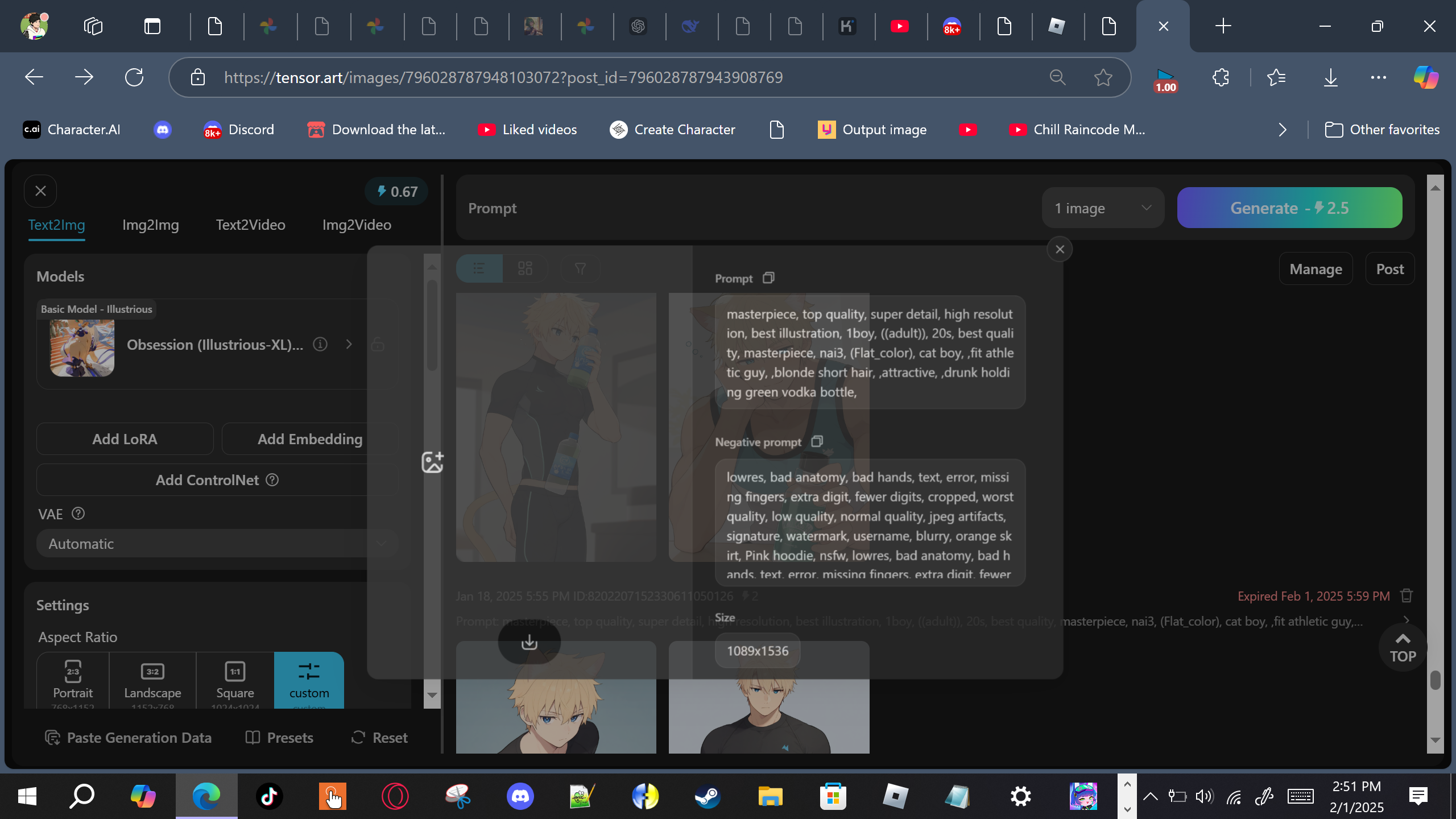Screen dimensions: 1456x819
Task: Select the Square 1:1 aspect ratio
Action: click(x=235, y=680)
